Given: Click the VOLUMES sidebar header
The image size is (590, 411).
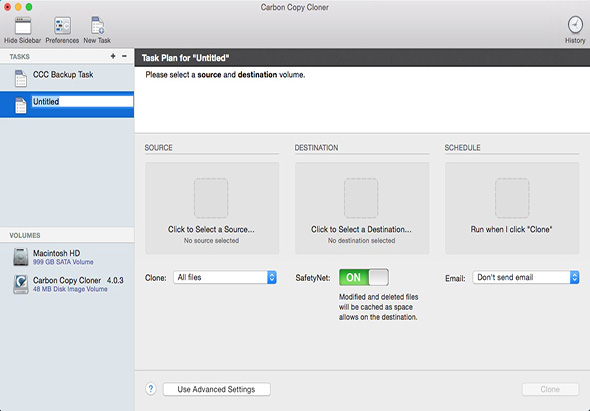Looking at the screenshot, I should [25, 235].
